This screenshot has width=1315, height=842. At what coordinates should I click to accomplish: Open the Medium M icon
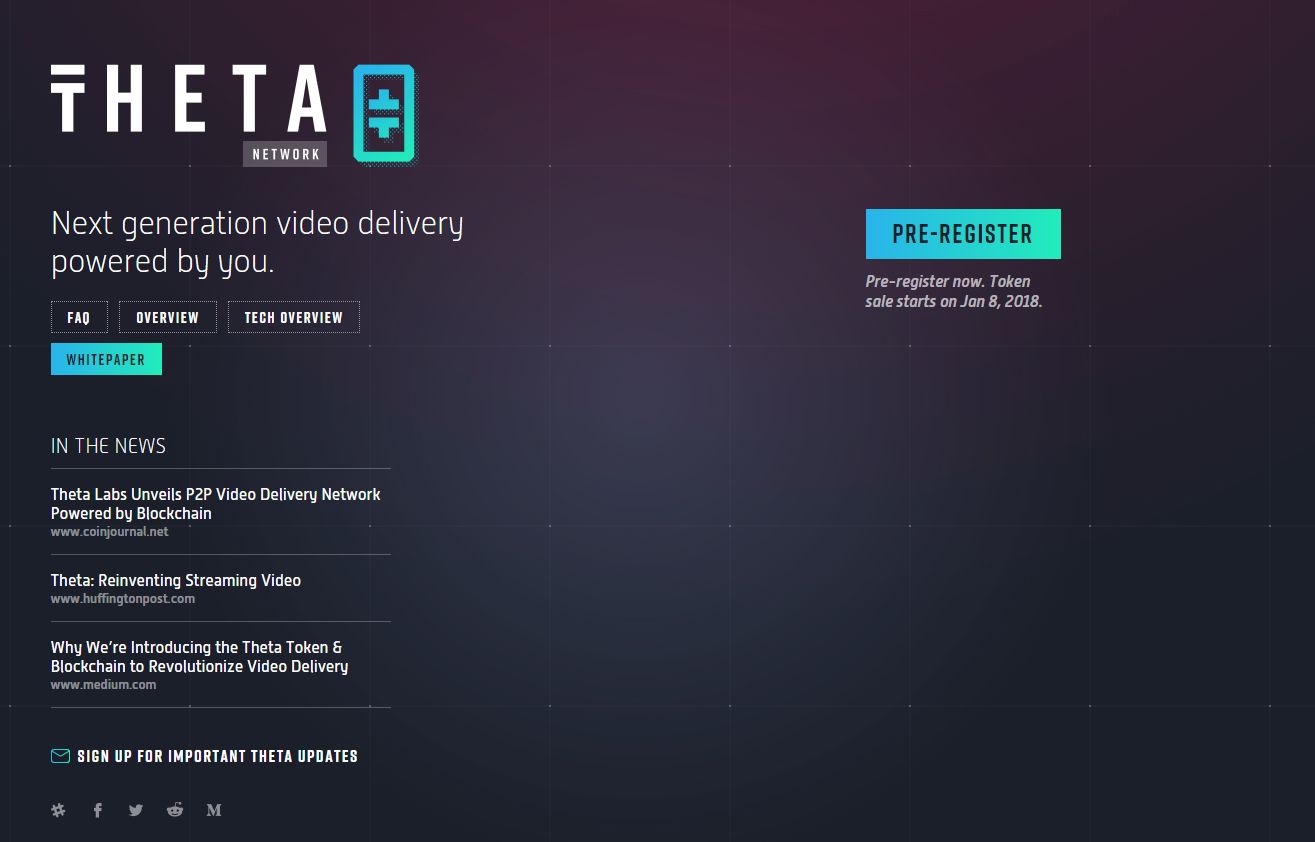pos(214,810)
